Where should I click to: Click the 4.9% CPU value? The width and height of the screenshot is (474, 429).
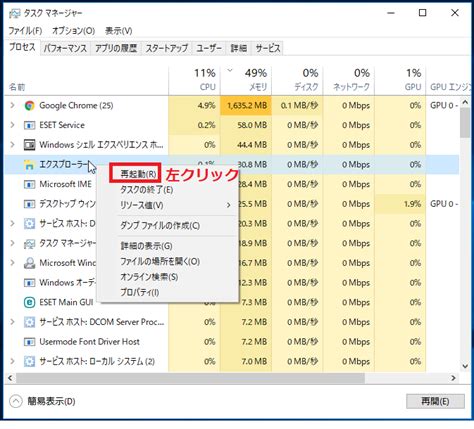[207, 106]
